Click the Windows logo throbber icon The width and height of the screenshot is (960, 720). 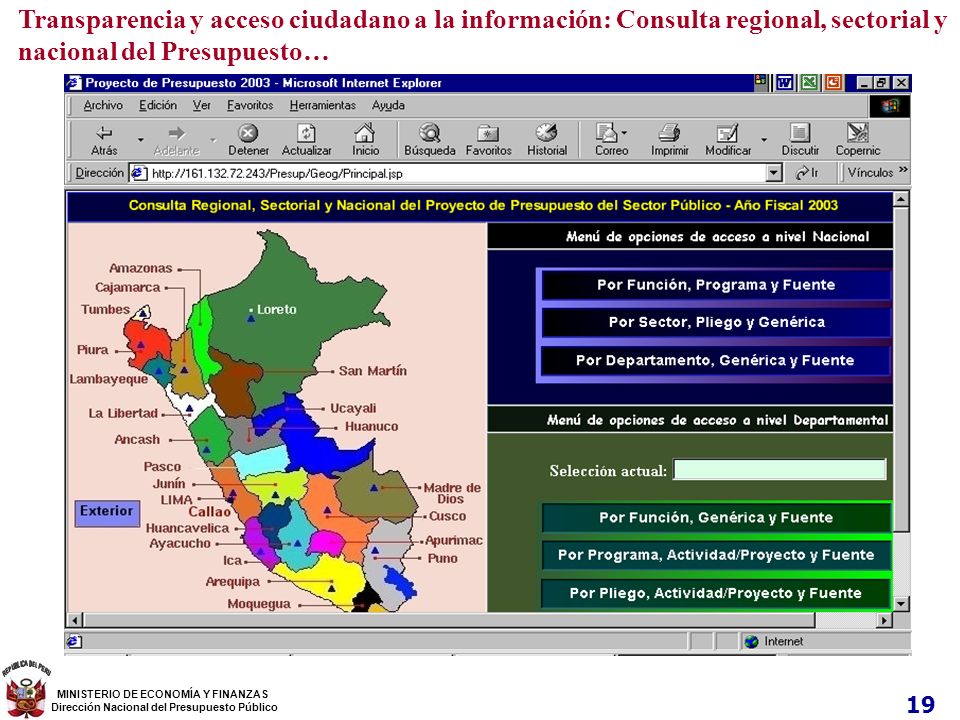pos(890,106)
